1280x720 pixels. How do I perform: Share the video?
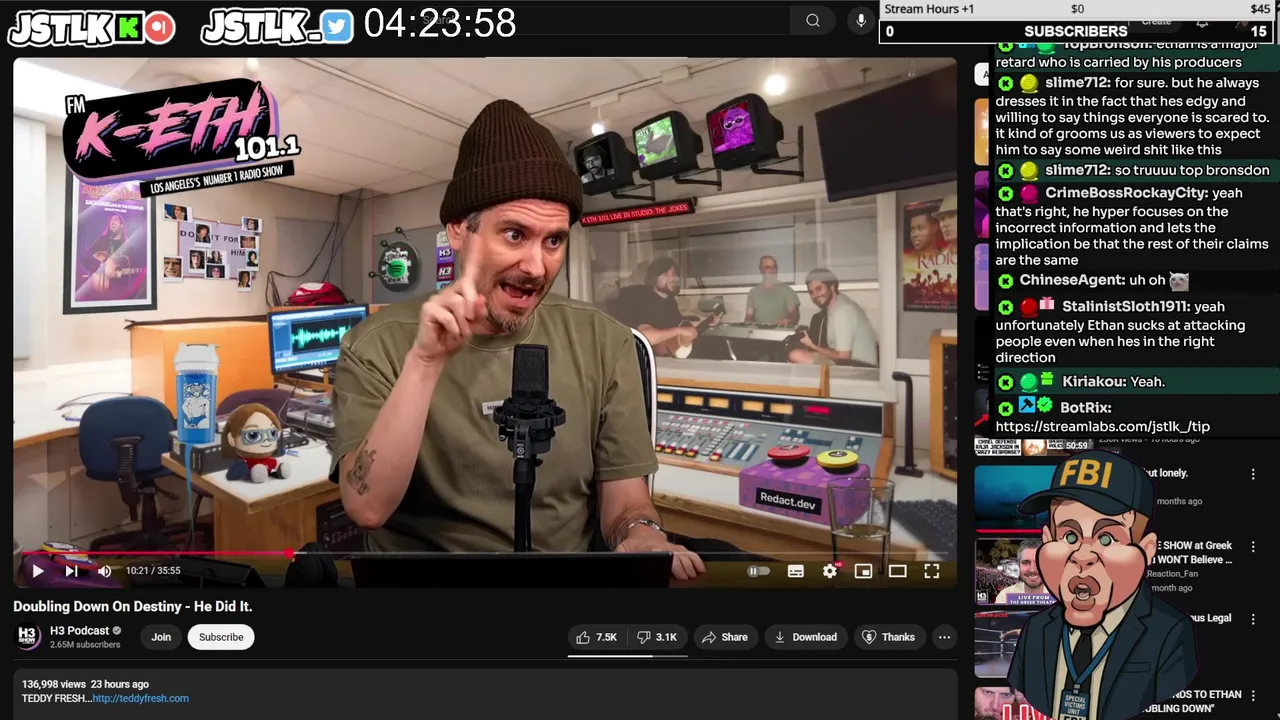click(725, 637)
